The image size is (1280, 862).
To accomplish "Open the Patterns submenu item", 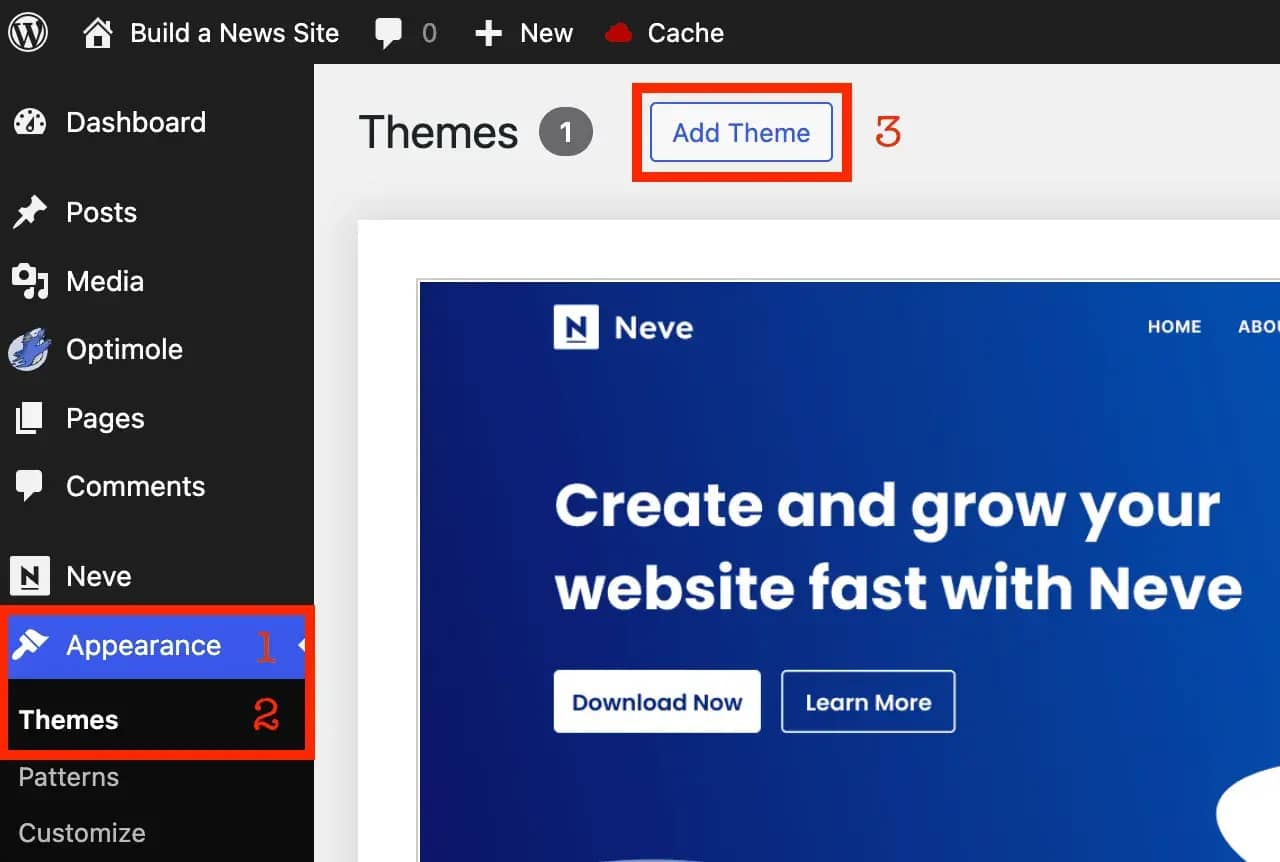I will coord(68,777).
